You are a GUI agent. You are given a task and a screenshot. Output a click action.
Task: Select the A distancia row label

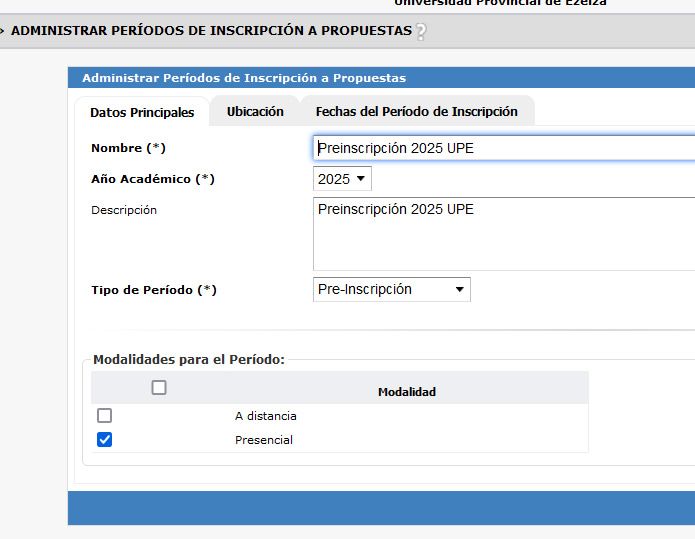[265, 416]
